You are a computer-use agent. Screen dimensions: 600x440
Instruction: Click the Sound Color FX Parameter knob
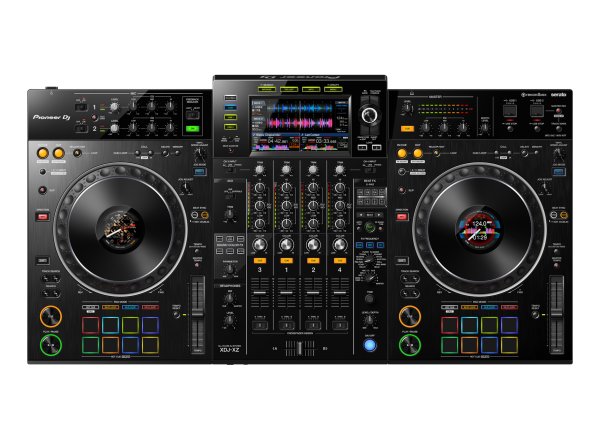point(230,269)
